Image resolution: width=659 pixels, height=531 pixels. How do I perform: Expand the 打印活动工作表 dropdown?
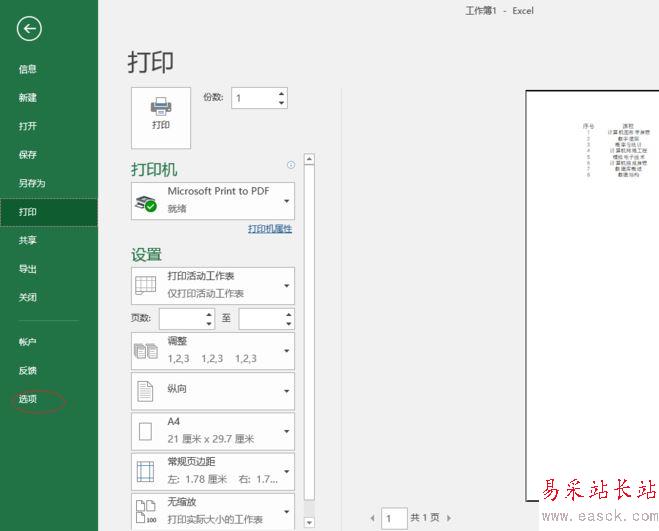213,285
